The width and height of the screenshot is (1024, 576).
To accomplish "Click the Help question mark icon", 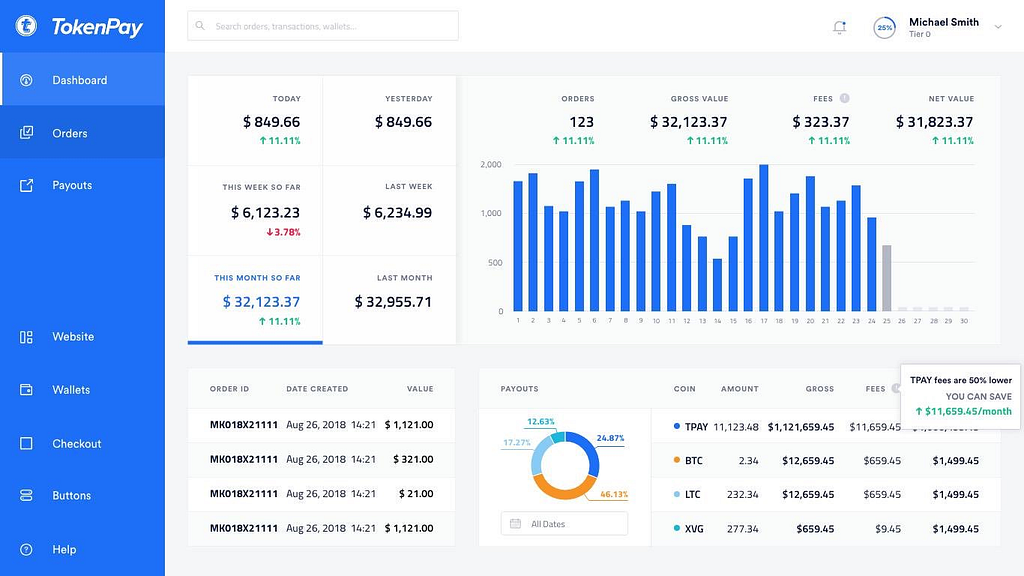I will pyautogui.click(x=26, y=549).
